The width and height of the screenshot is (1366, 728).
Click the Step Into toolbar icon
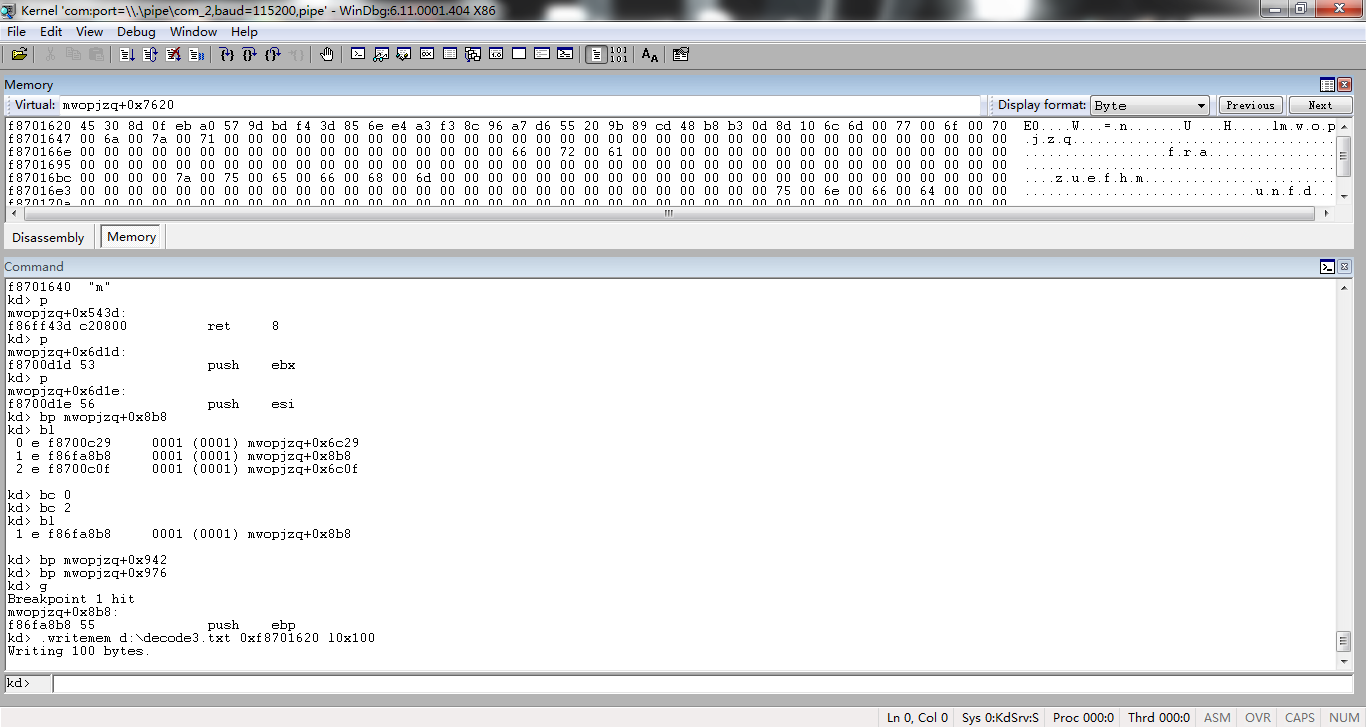[x=227, y=54]
